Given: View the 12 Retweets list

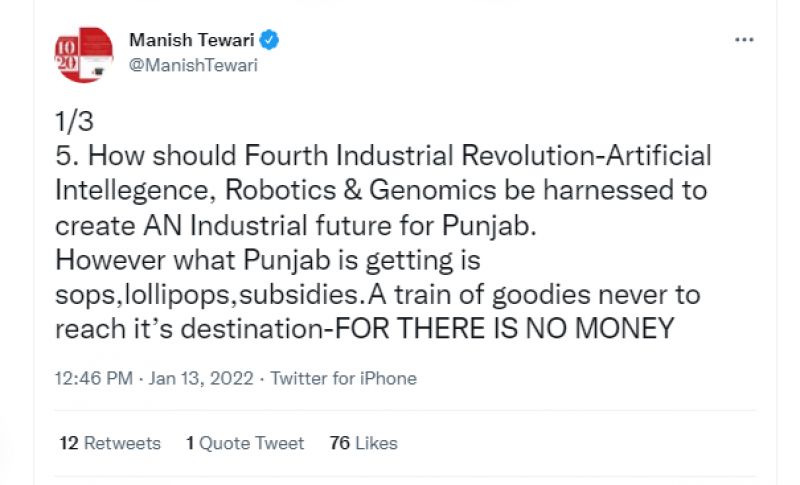Looking at the screenshot, I should coord(110,443).
